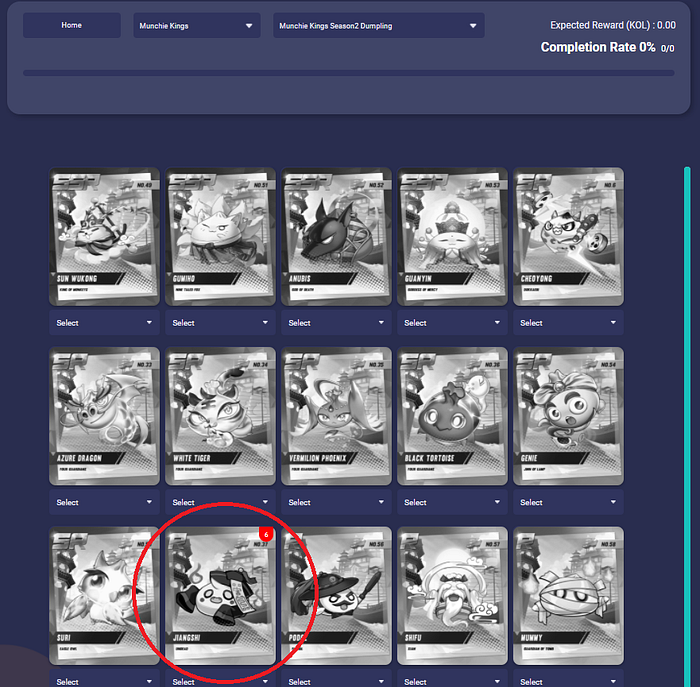The image size is (700, 687).
Task: Select the Jiangshi card thumbnail
Action: (221, 596)
